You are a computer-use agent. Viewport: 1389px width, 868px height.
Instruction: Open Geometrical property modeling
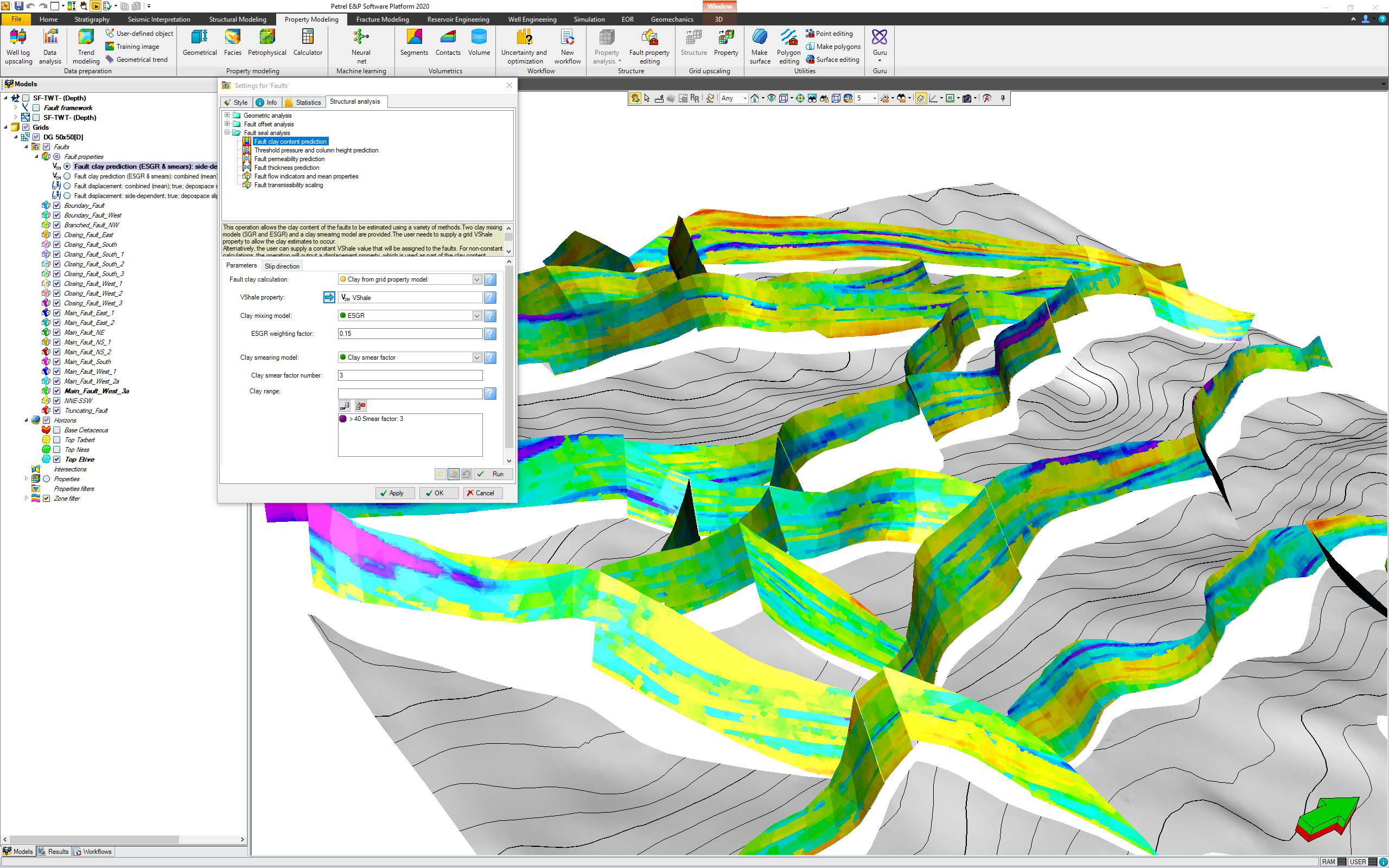tap(200, 43)
